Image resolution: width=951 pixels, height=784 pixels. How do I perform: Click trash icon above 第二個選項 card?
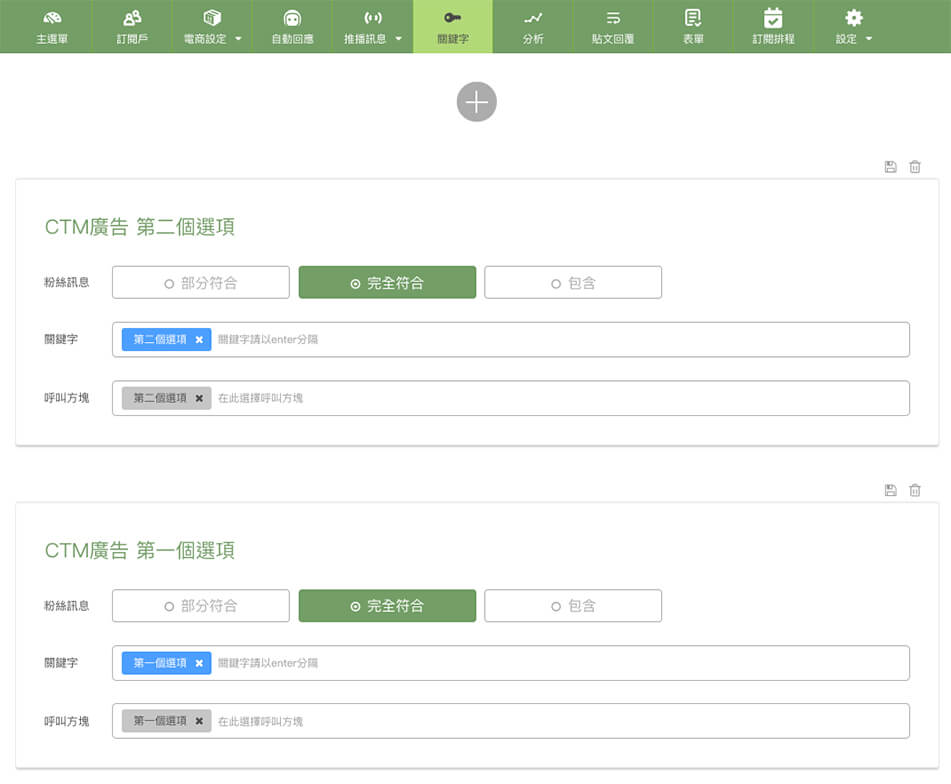[914, 167]
